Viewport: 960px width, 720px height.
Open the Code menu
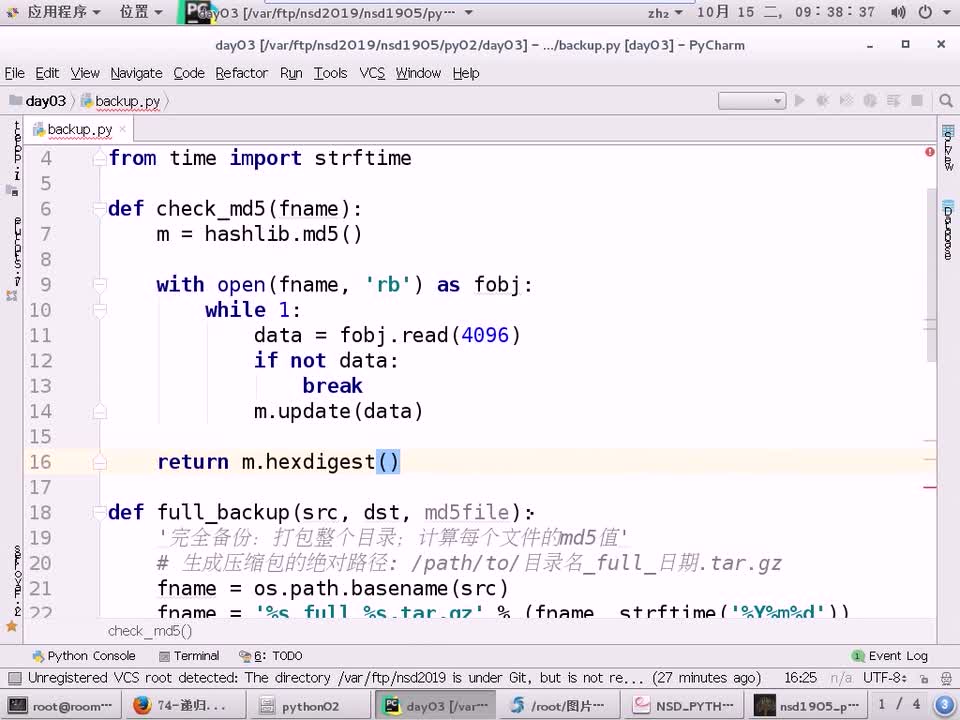[x=189, y=73]
